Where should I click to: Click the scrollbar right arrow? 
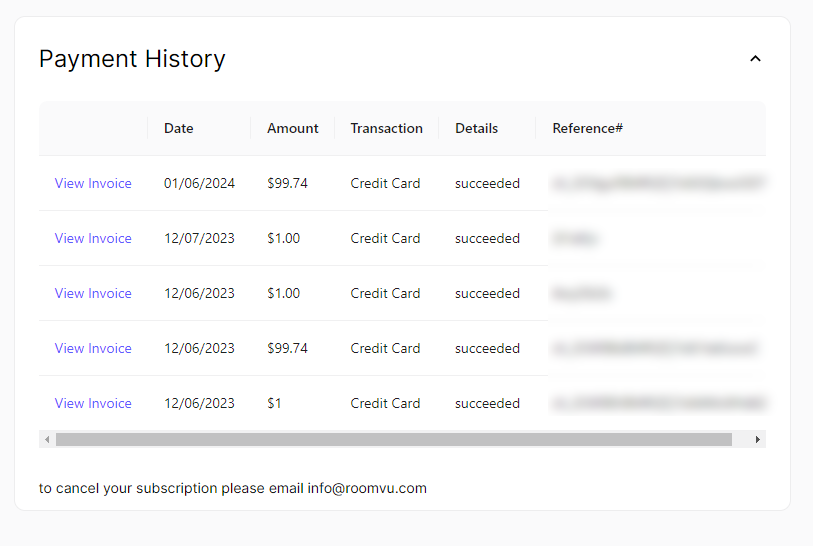point(758,439)
